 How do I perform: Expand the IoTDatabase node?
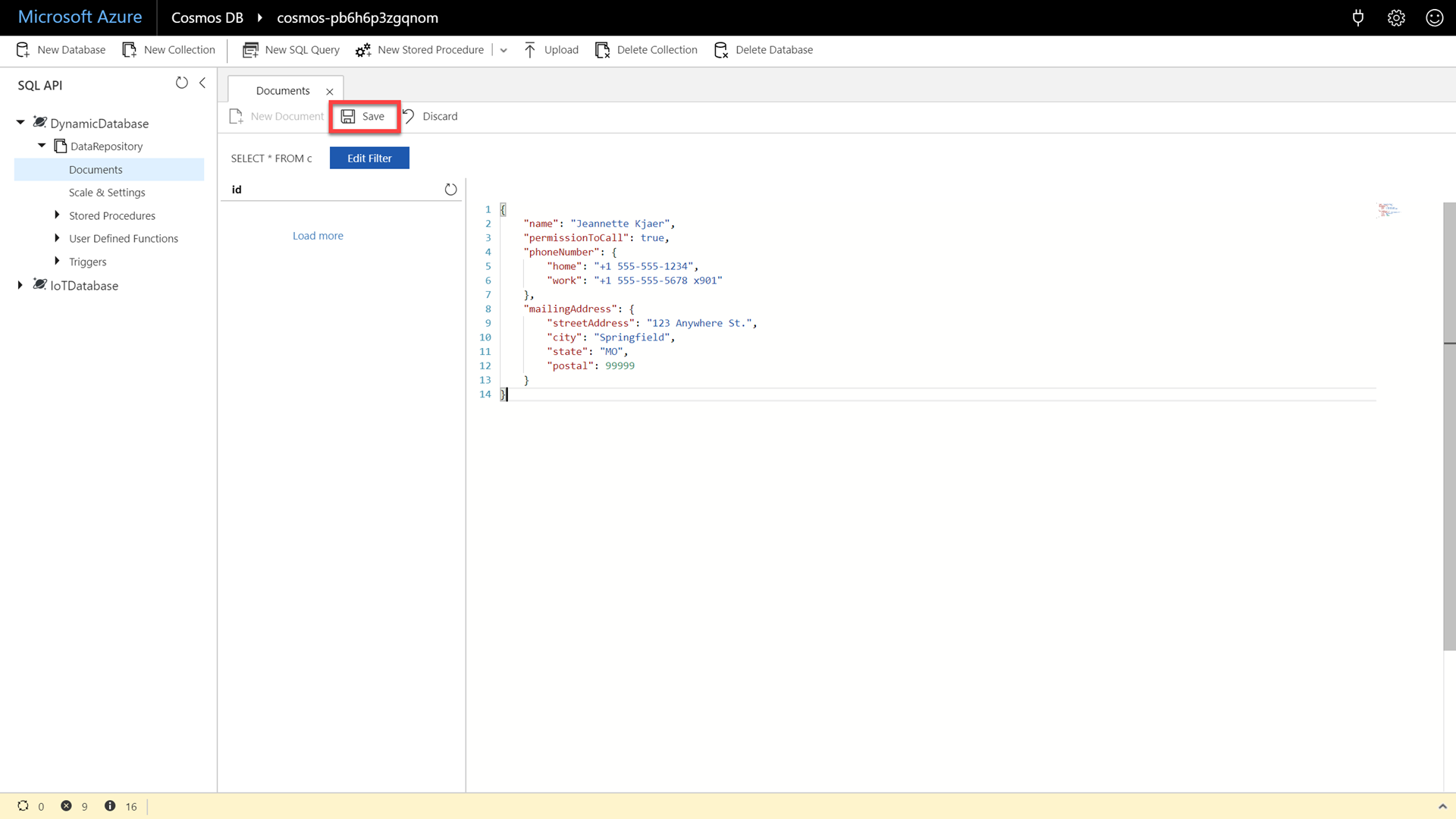(x=20, y=285)
